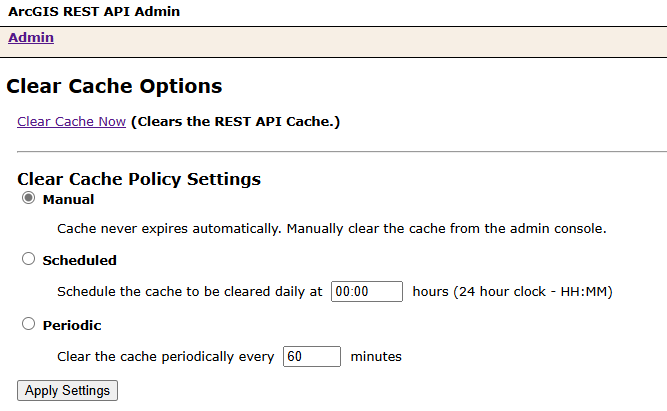Choose the Scheduled radio button
The height and width of the screenshot is (411, 667).
point(28,260)
